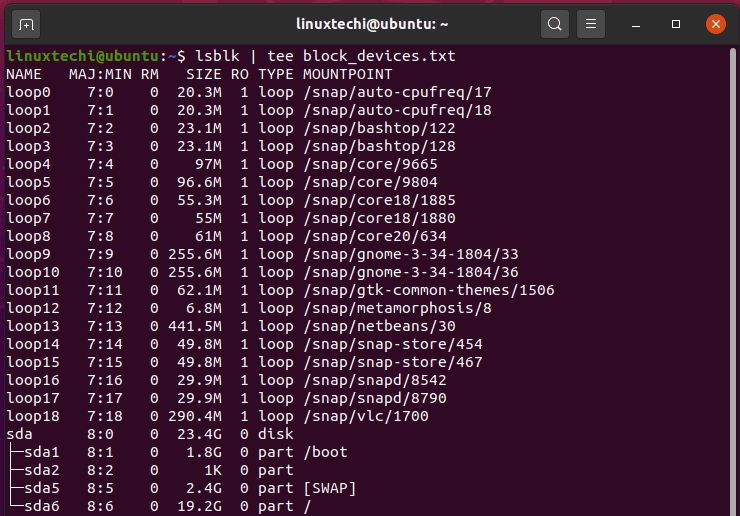740x516 pixels.
Task: Click the 1K size value
Action: 213,470
